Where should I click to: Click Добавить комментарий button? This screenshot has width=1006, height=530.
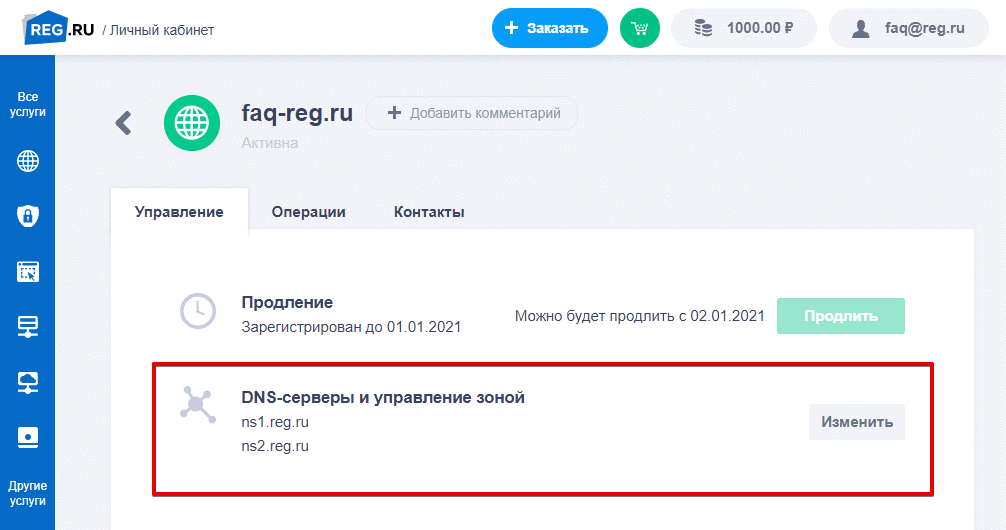[472, 113]
